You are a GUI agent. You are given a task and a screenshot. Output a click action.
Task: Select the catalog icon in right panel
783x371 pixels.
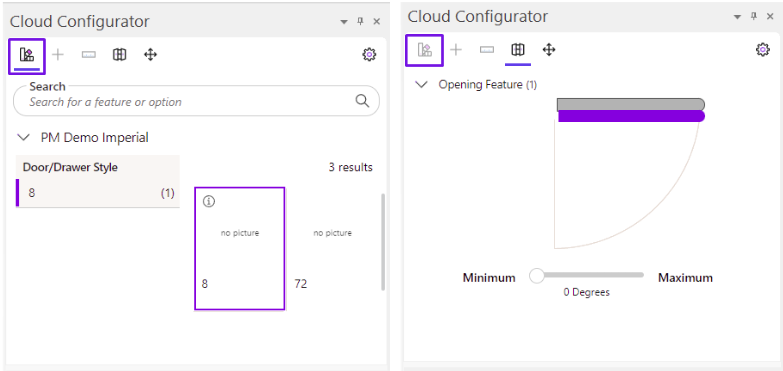pyautogui.click(x=424, y=49)
